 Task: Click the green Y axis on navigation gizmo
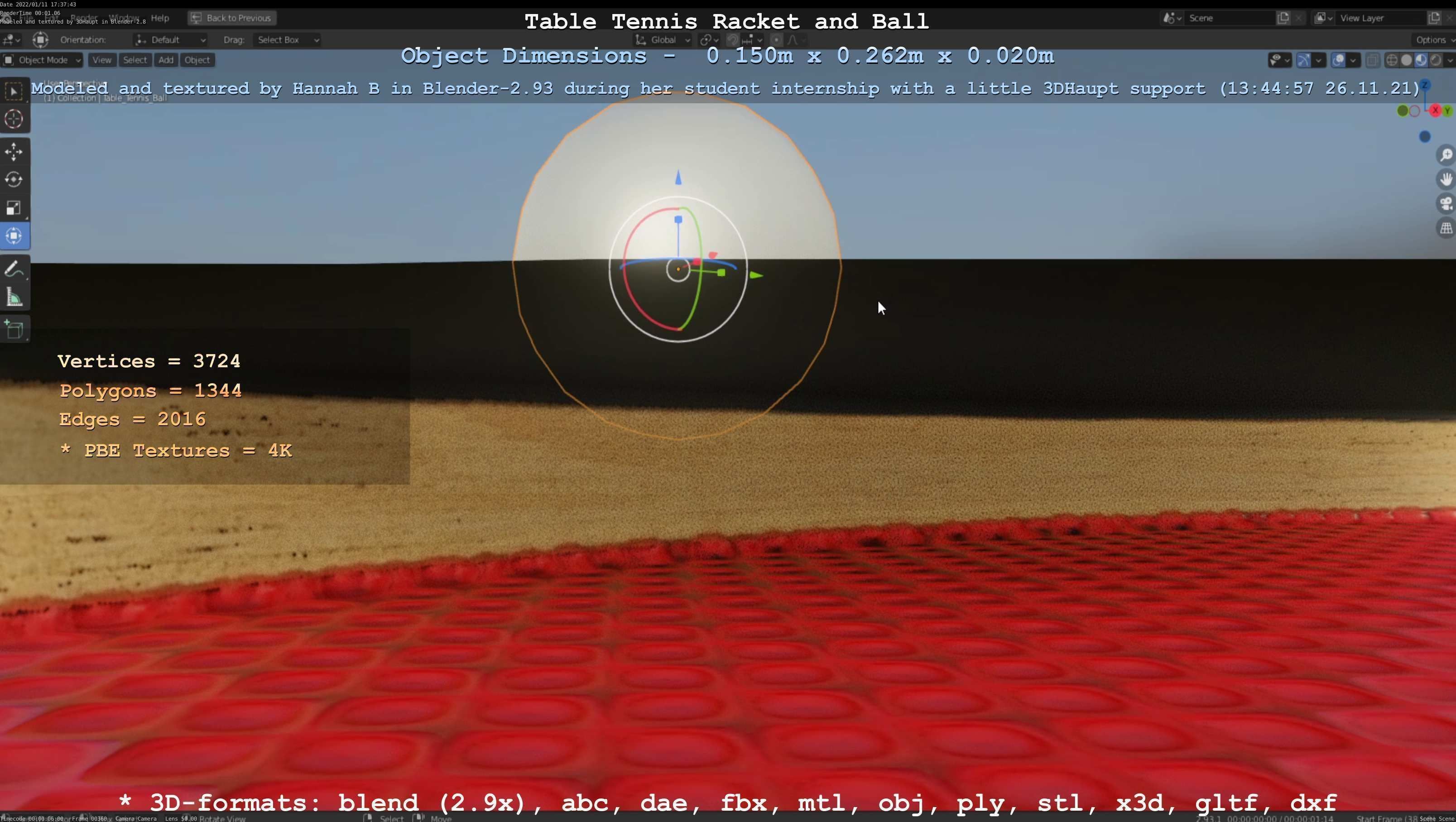tap(1448, 111)
